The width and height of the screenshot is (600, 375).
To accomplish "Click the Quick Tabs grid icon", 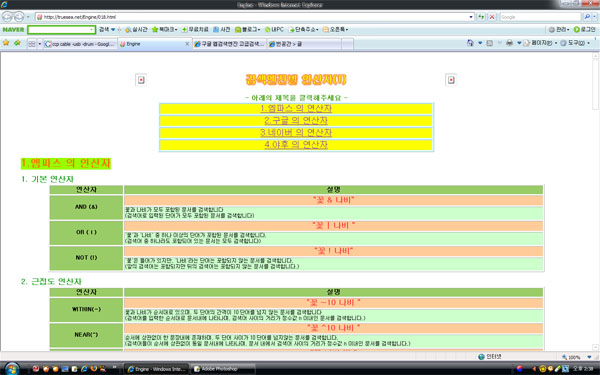I will tap(32, 44).
